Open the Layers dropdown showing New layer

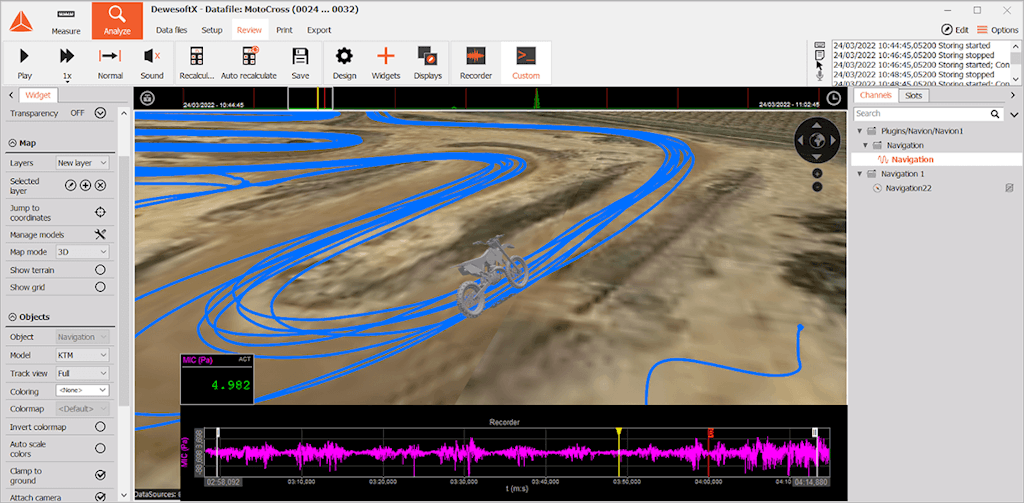point(82,163)
